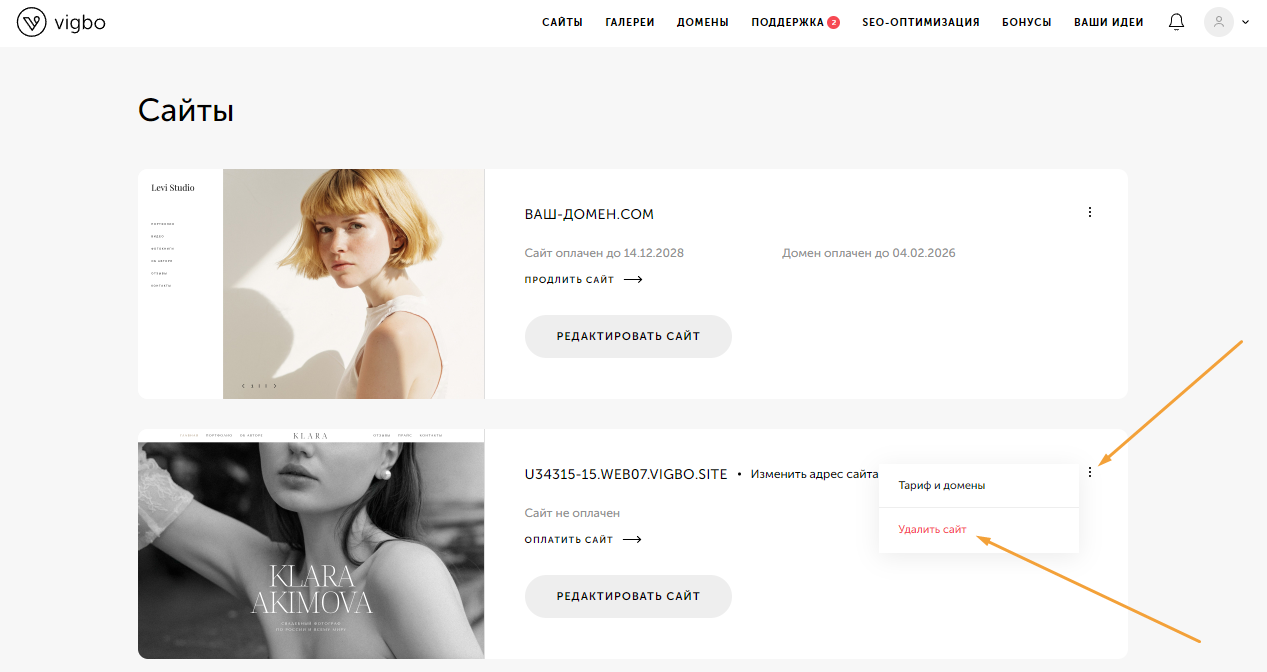Click the Vigbo logo icon
The width and height of the screenshot is (1267, 672).
(32, 22)
